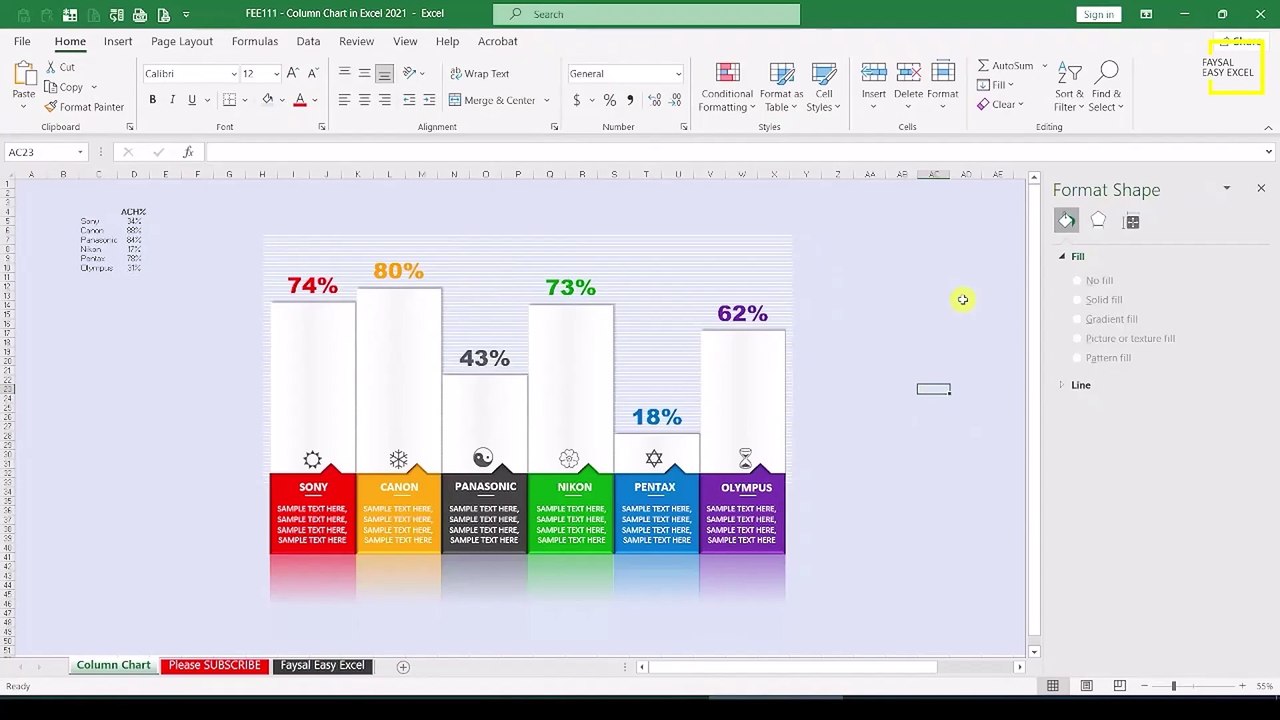Decrease font size icon
The height and width of the screenshot is (720, 1280).
[x=311, y=73]
